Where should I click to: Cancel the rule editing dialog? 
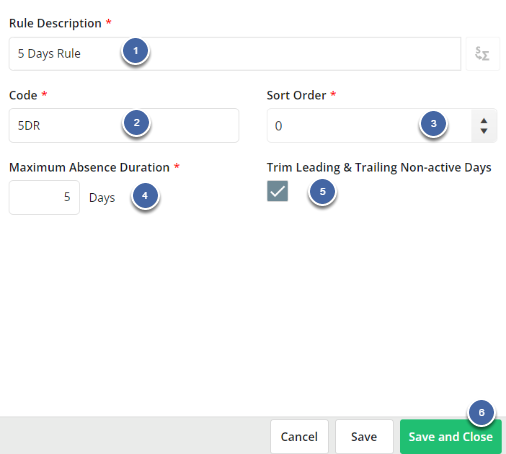(x=299, y=437)
